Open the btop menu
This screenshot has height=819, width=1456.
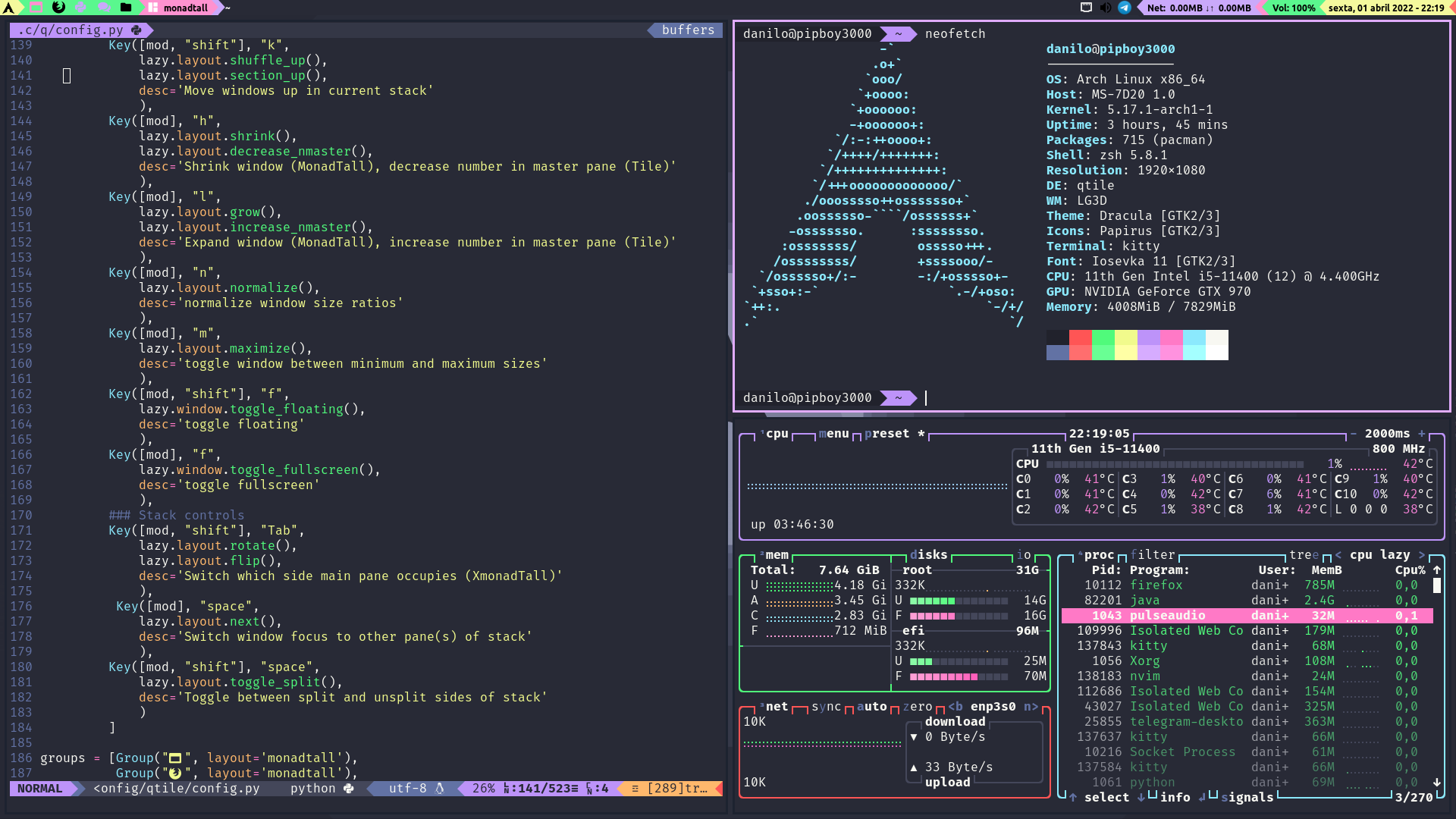pyautogui.click(x=833, y=433)
